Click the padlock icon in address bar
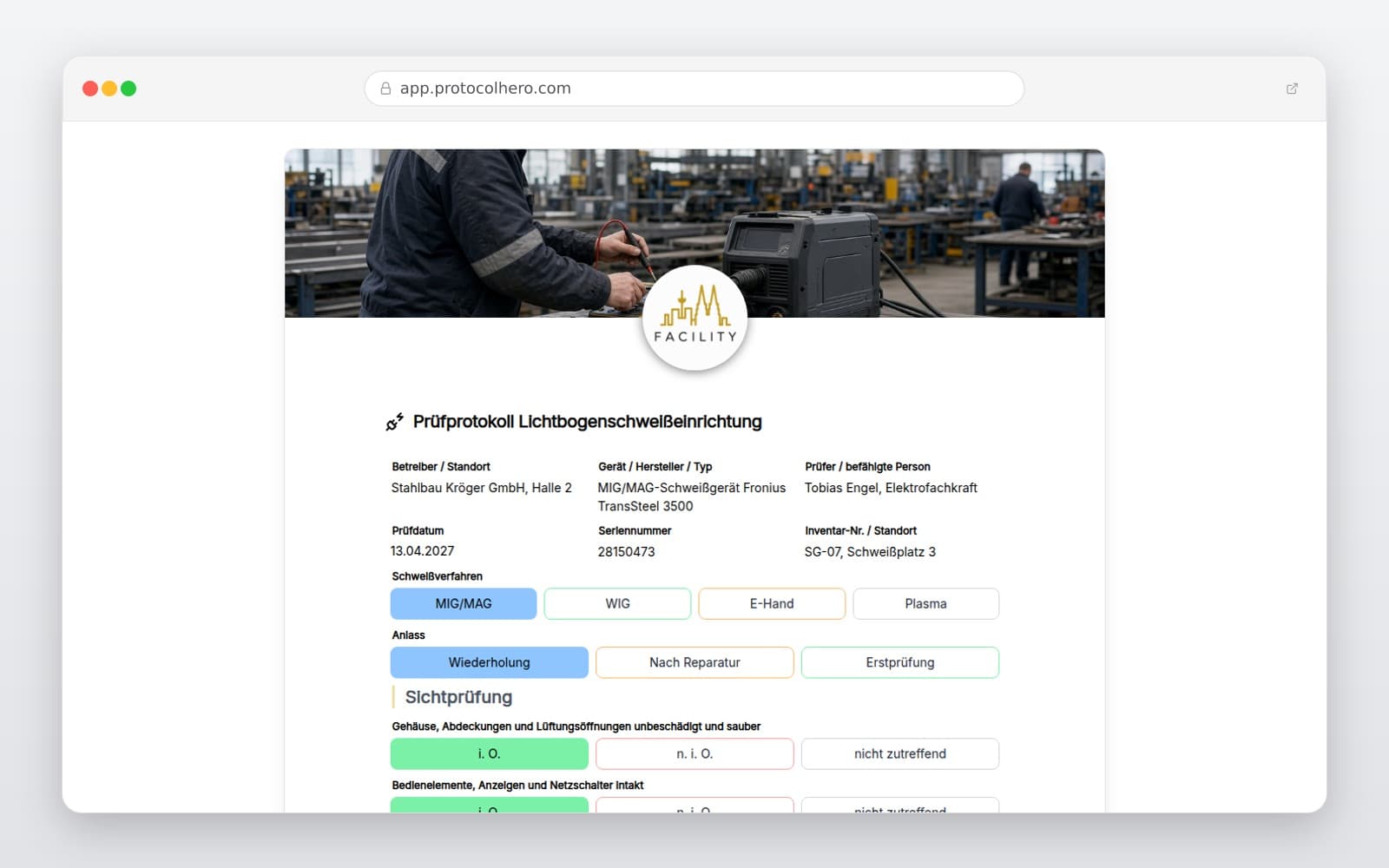 coord(385,89)
